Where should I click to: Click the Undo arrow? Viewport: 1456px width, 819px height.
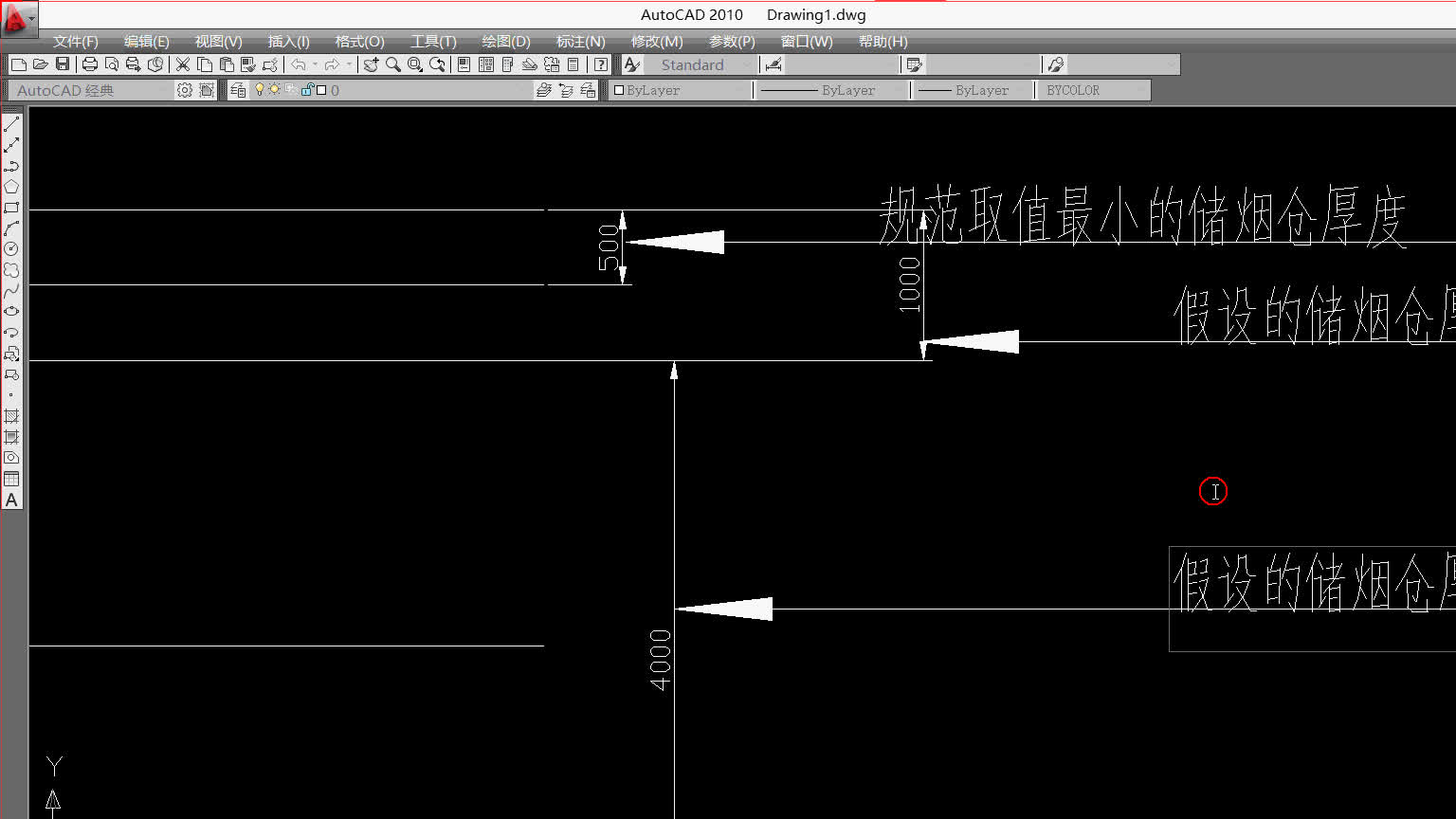[298, 64]
